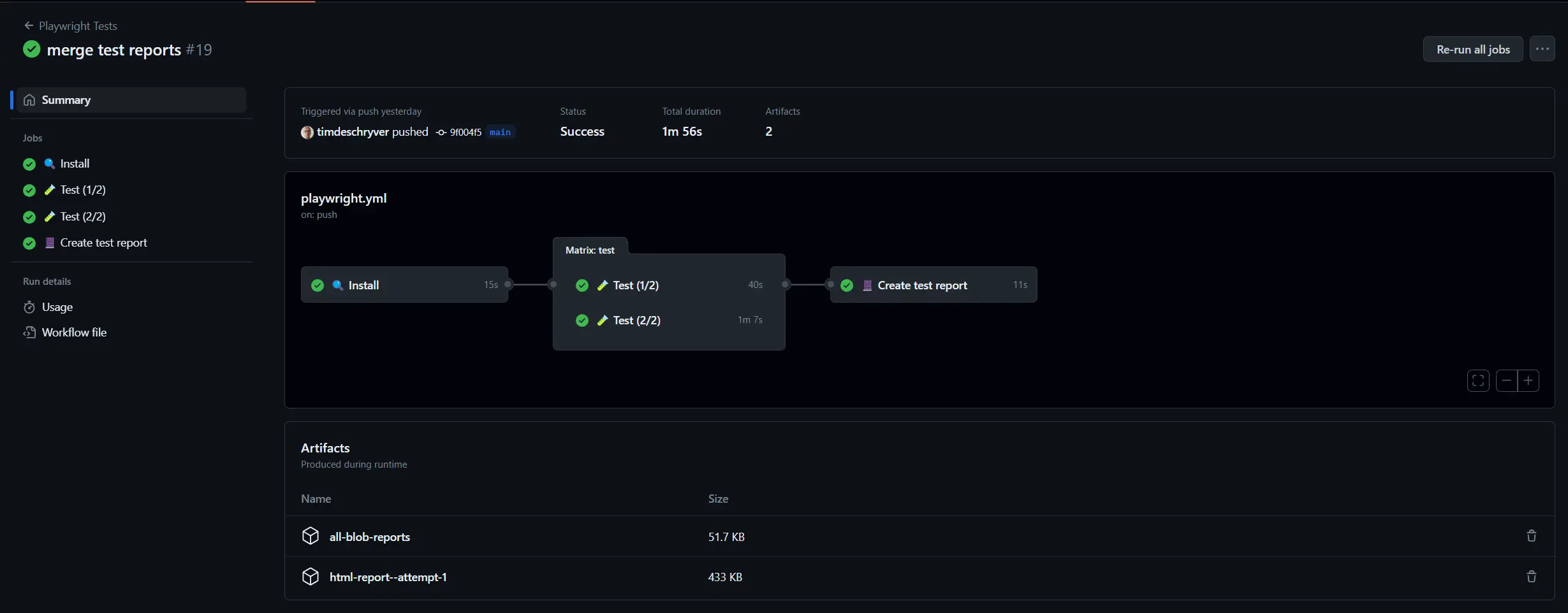This screenshot has width=1568, height=613.
Task: Zoom out the workflow graph
Action: click(x=1507, y=381)
